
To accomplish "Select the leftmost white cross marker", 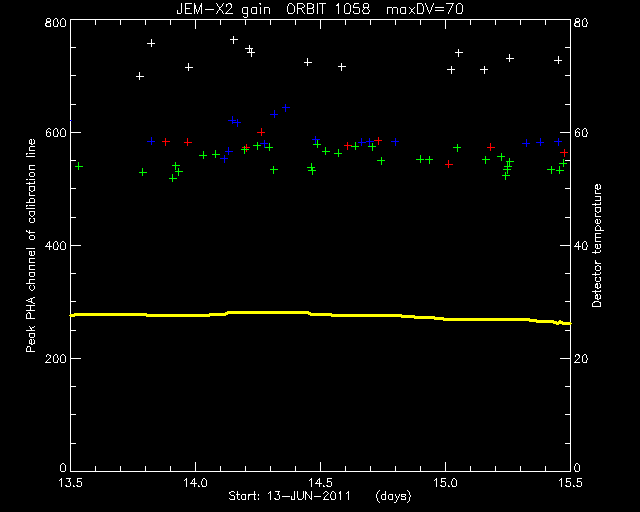I will coord(140,76).
